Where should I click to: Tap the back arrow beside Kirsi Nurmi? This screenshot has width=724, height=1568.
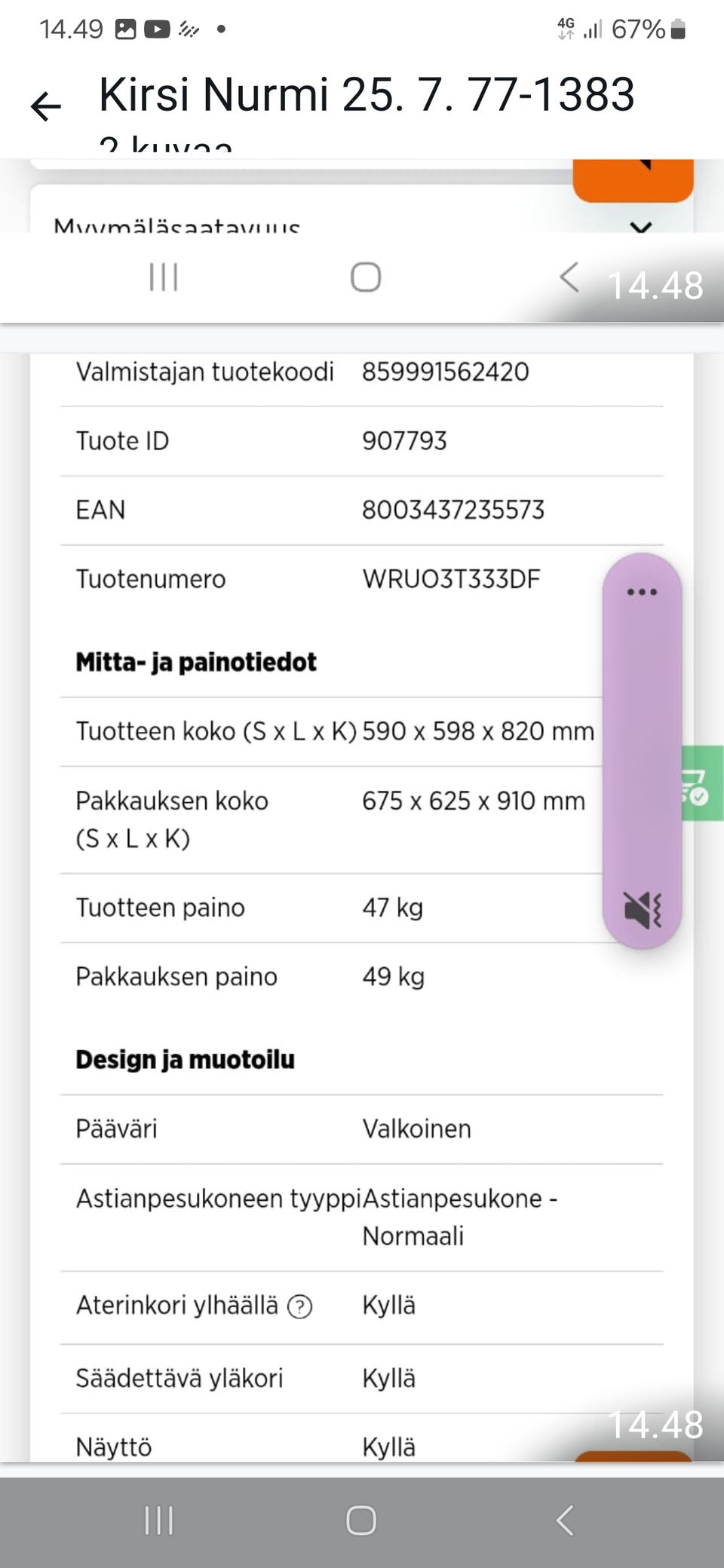click(45, 106)
